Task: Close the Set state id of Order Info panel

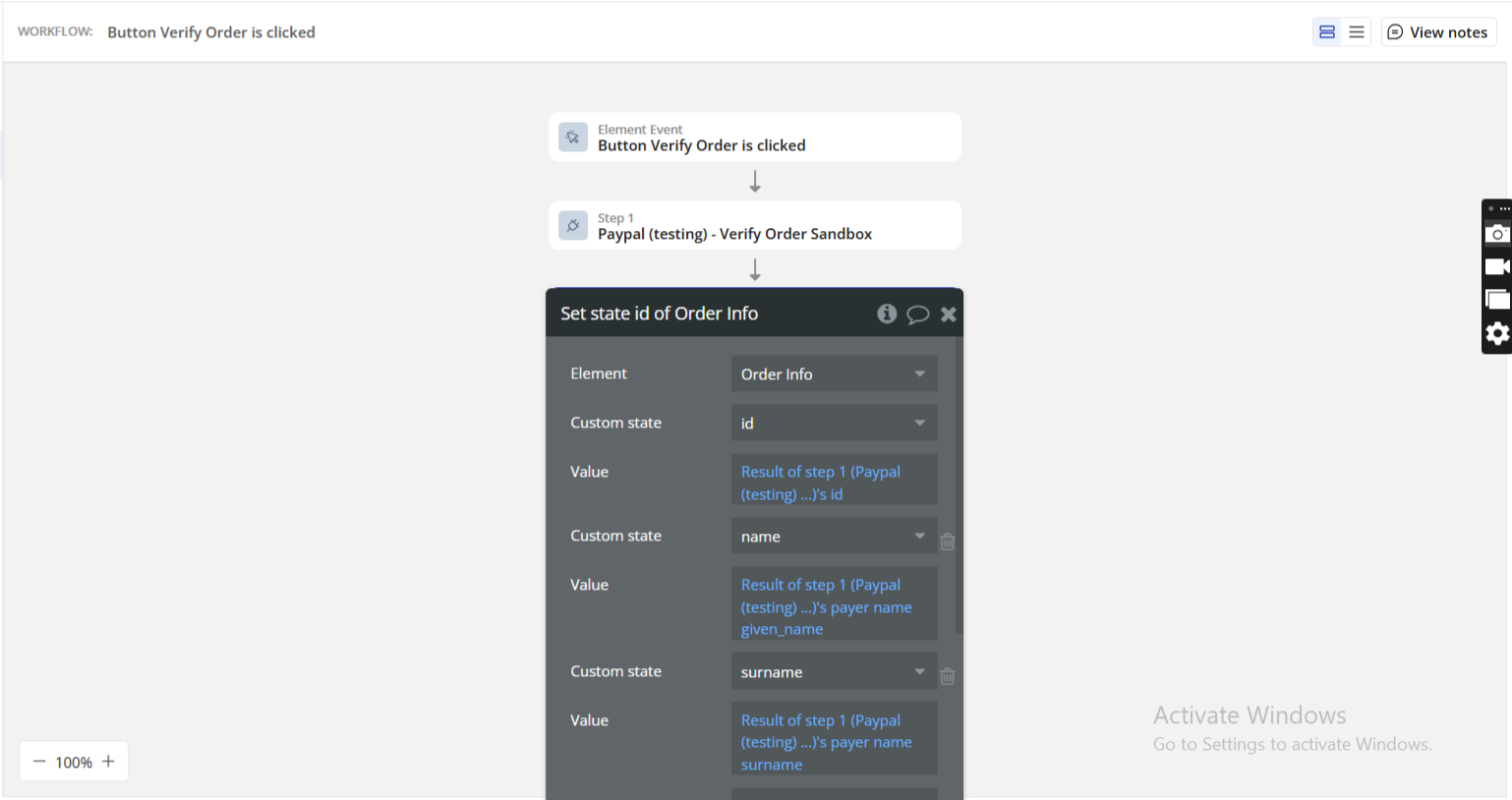Action: pos(948,314)
